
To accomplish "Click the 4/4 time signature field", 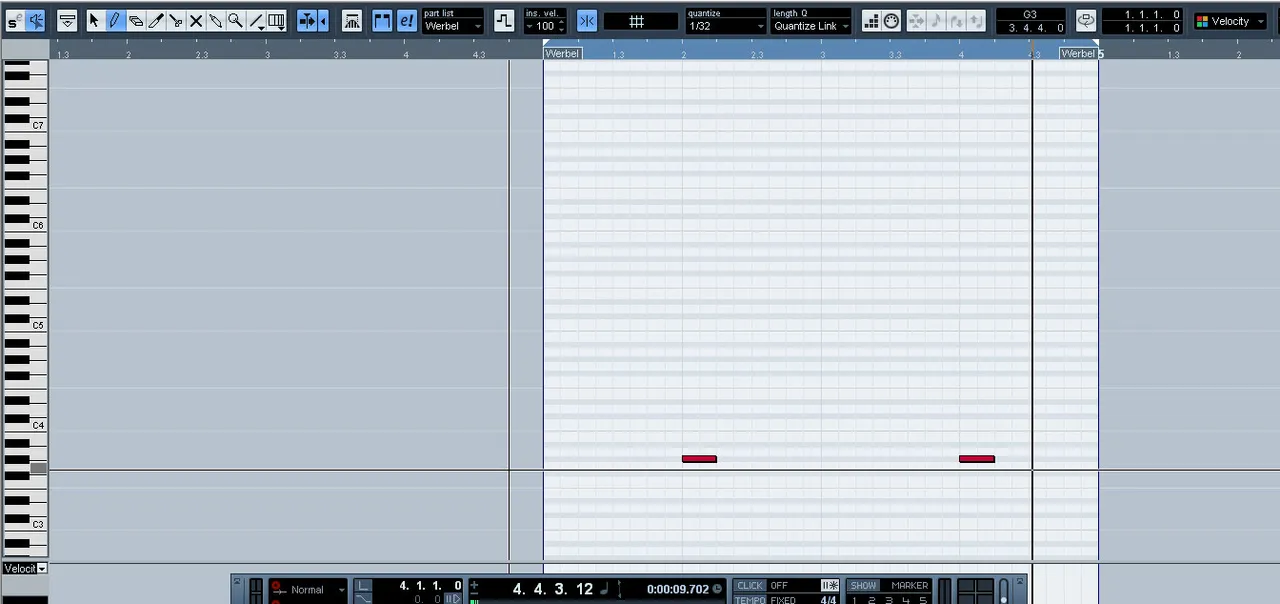I will 828,599.
